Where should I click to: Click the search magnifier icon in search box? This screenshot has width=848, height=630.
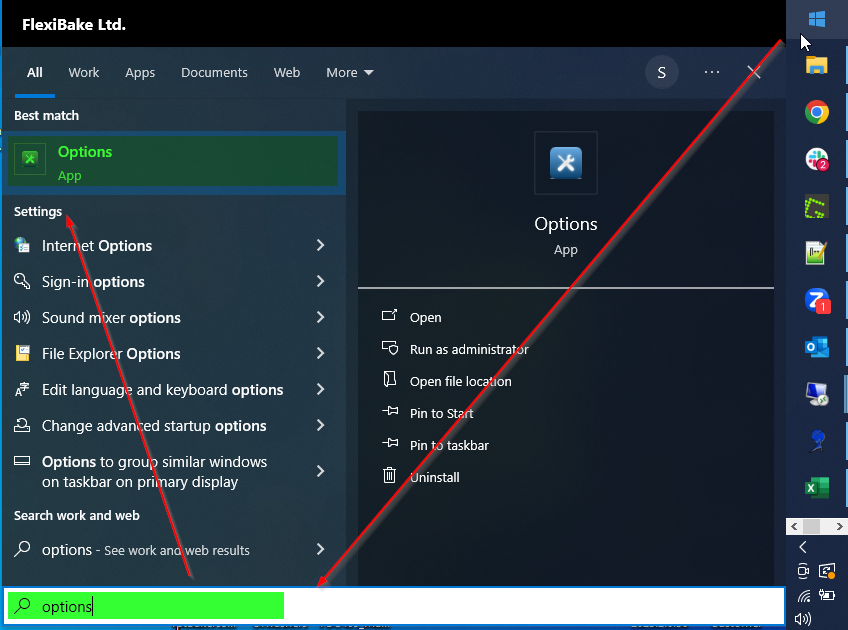[22, 605]
